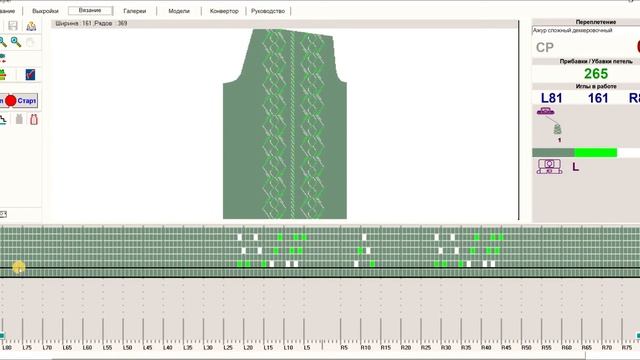The image size is (640, 360).
Task: Click the green progress bar
Action: point(596,153)
